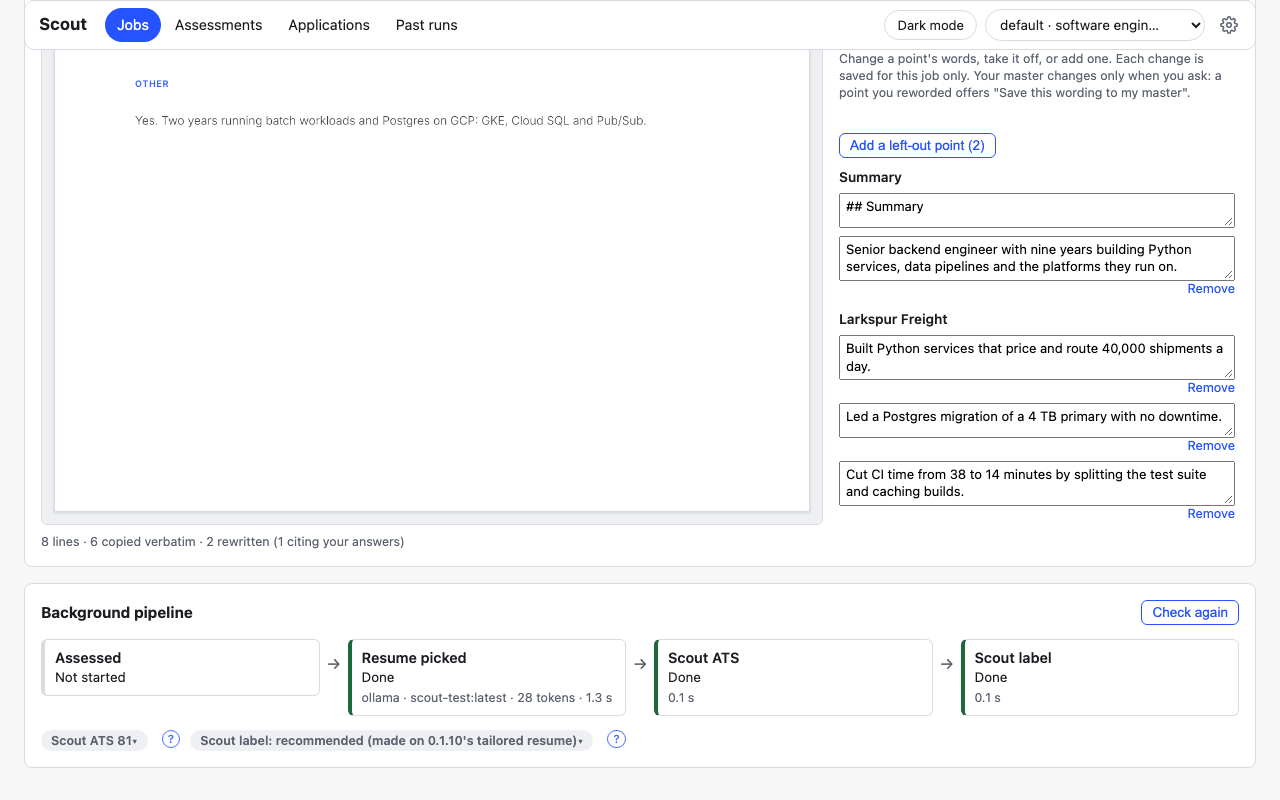This screenshot has height=800, width=1280.
Task: Open the Past runs tab
Action: click(x=427, y=25)
